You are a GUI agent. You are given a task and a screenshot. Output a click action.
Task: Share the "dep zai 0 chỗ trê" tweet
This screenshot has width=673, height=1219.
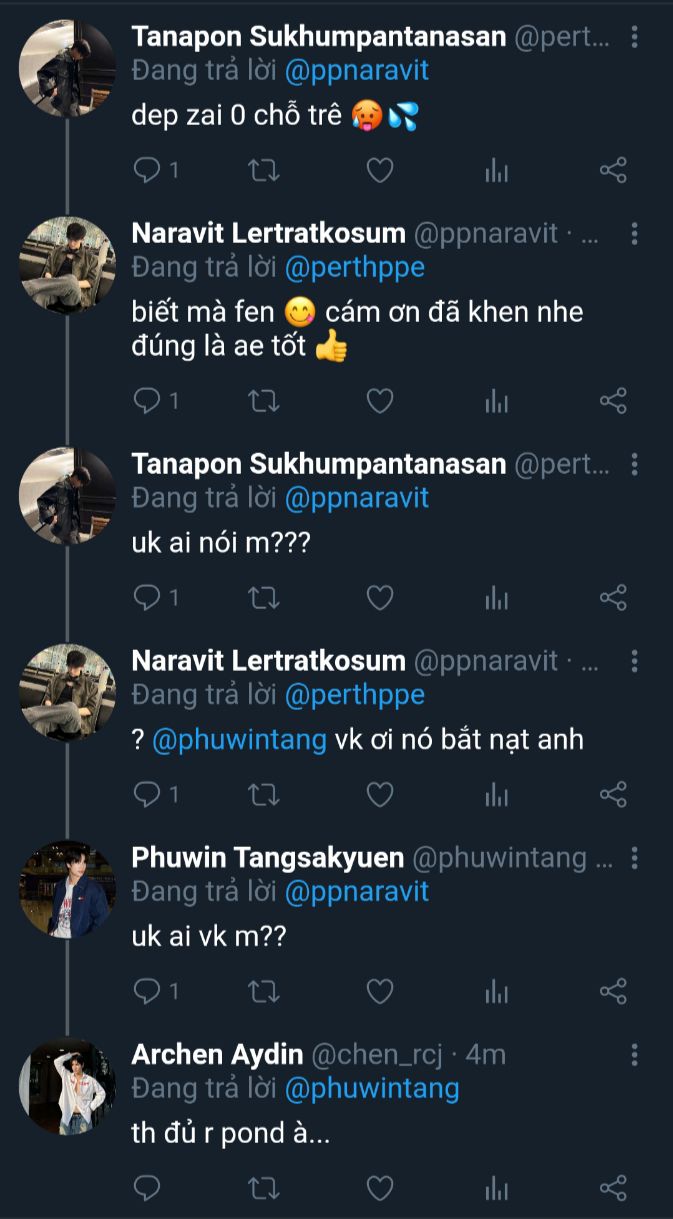click(x=612, y=171)
